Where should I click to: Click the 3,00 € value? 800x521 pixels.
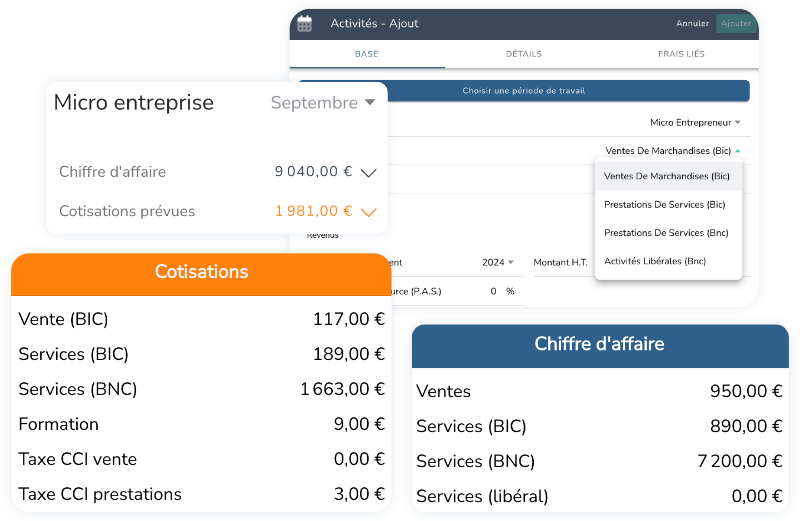coord(359,494)
